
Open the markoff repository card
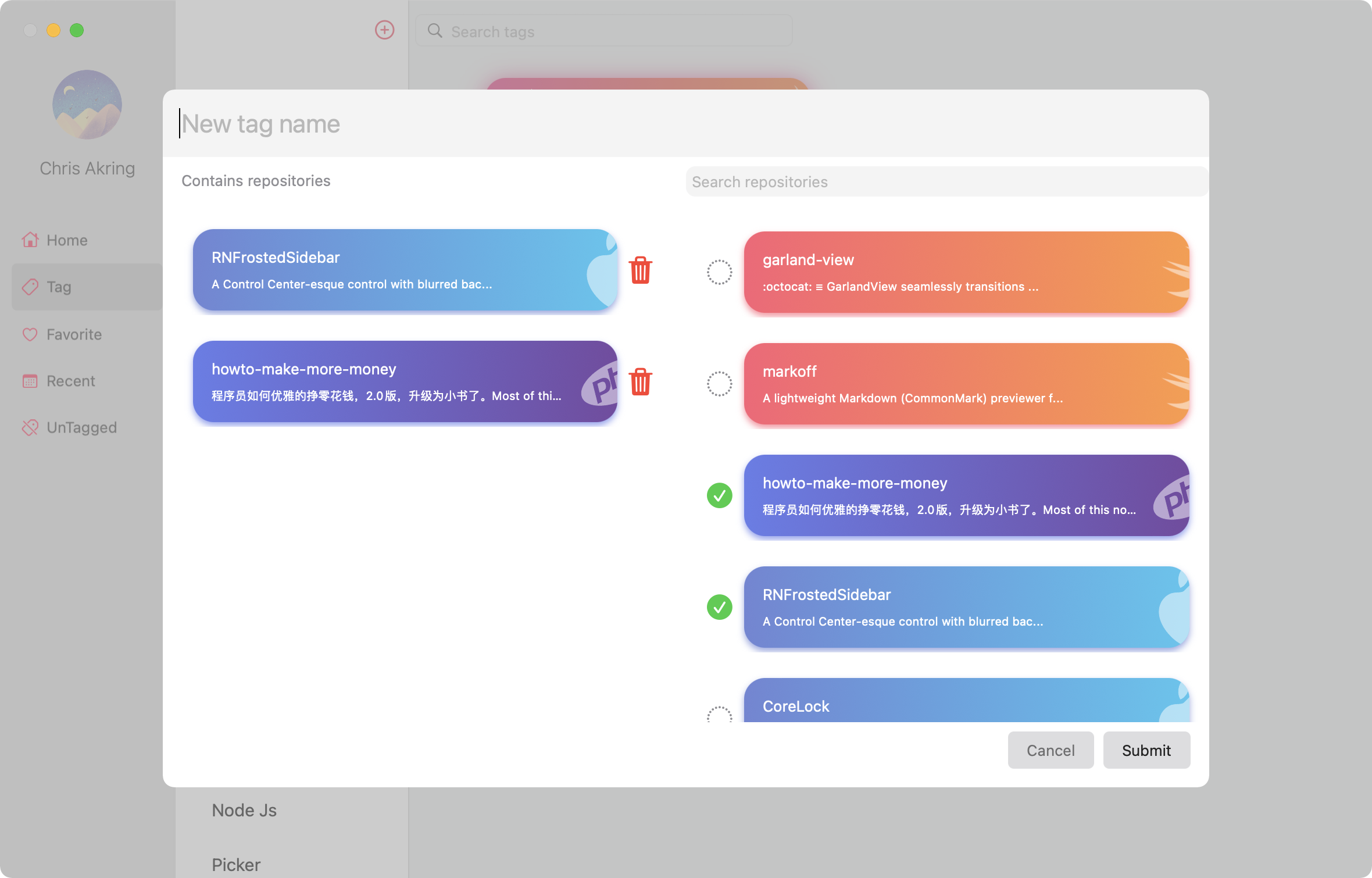point(966,384)
